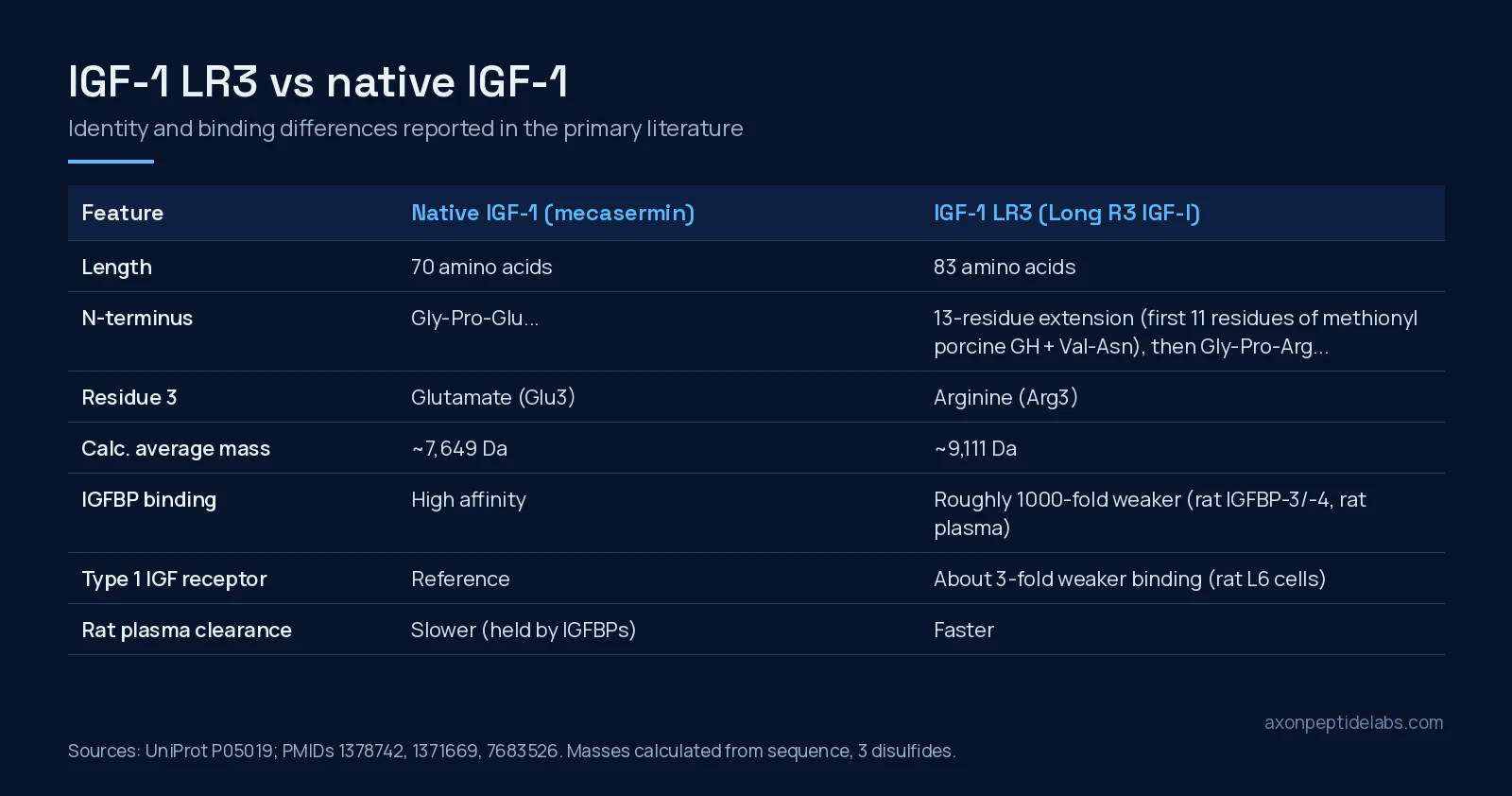Select the 'Gly-Pro-Glu…' cell
The image size is (1512, 796).
pos(474,319)
